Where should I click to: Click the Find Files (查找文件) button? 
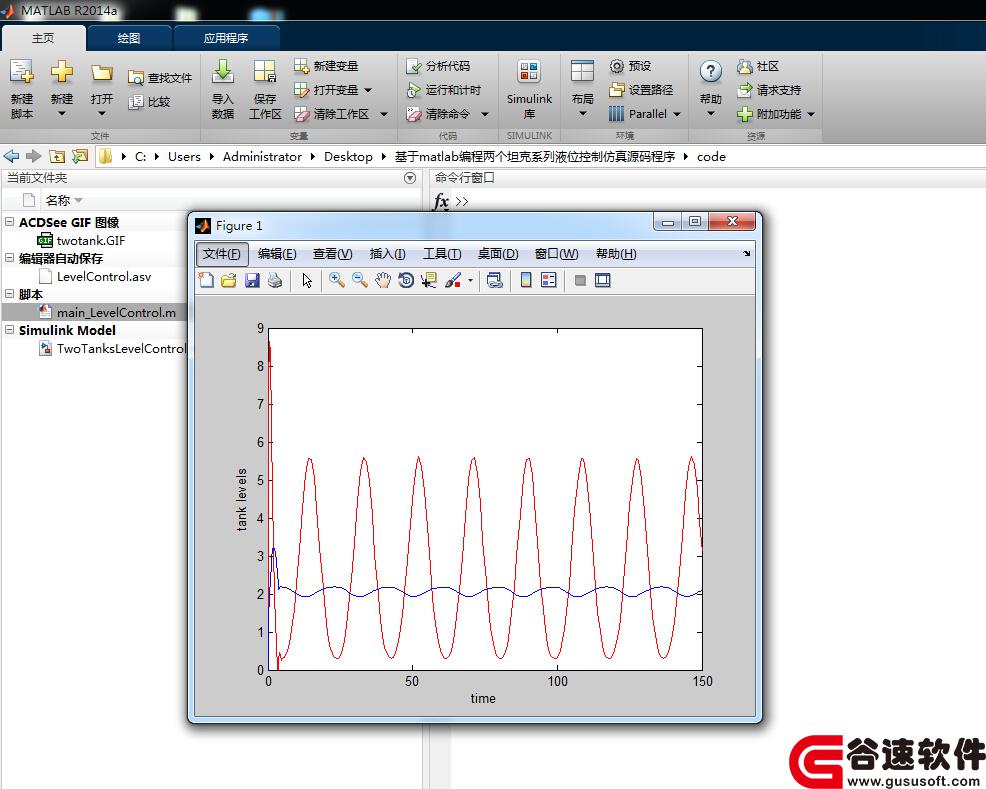pyautogui.click(x=160, y=77)
